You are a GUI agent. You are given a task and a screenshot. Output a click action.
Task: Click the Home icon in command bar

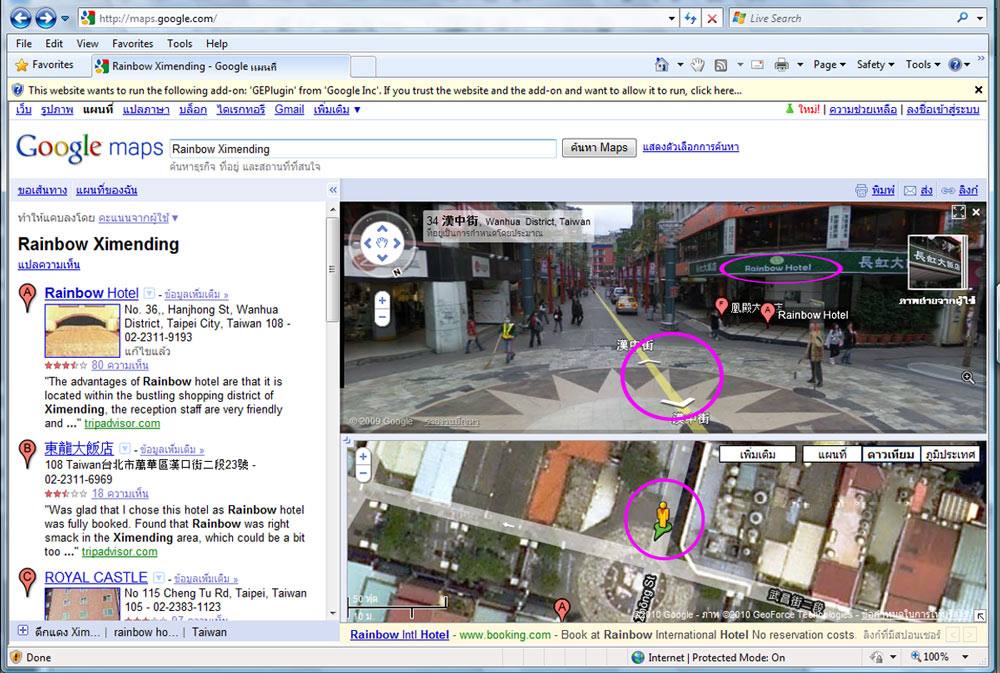[662, 64]
